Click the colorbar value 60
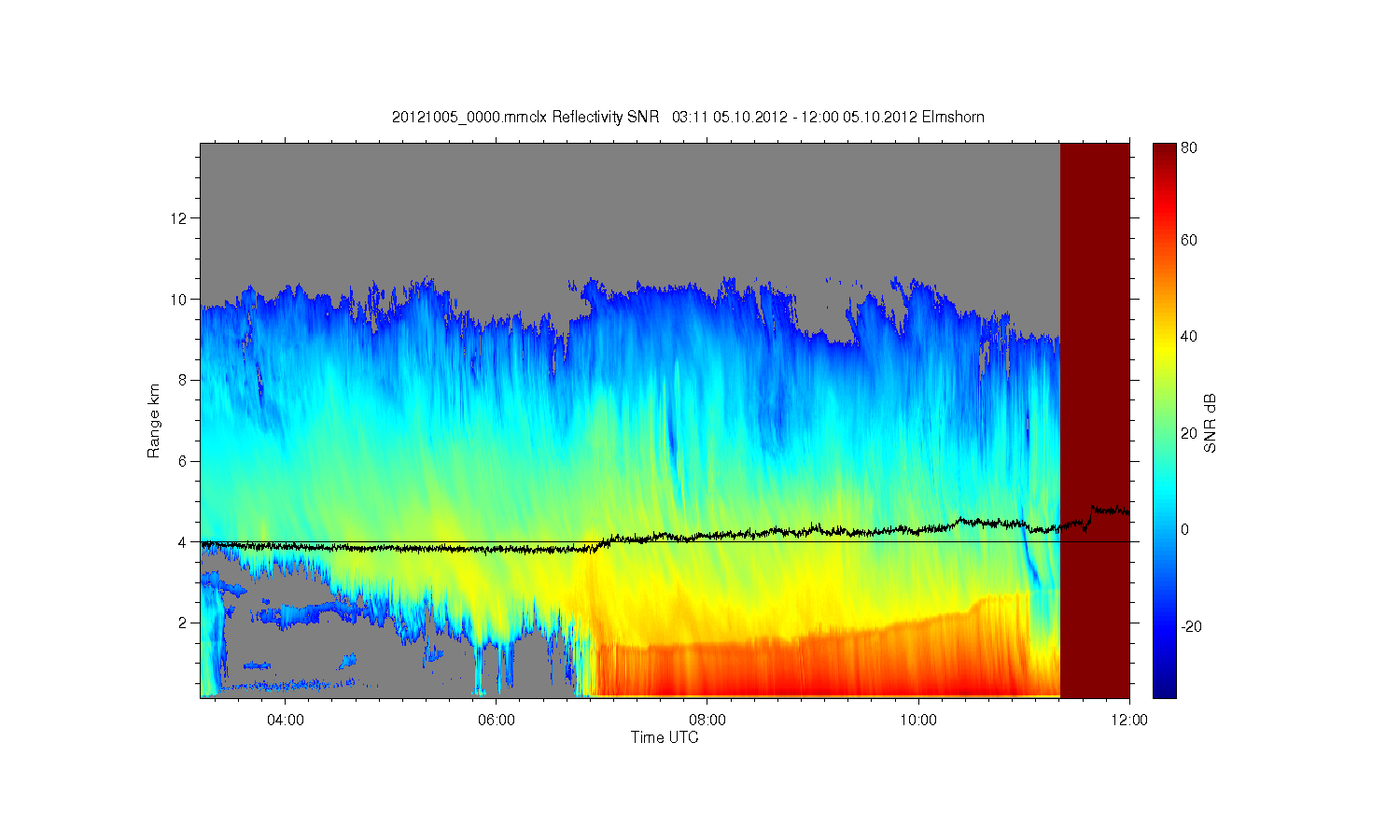Viewport: 1400px width, 840px height. tap(1189, 240)
